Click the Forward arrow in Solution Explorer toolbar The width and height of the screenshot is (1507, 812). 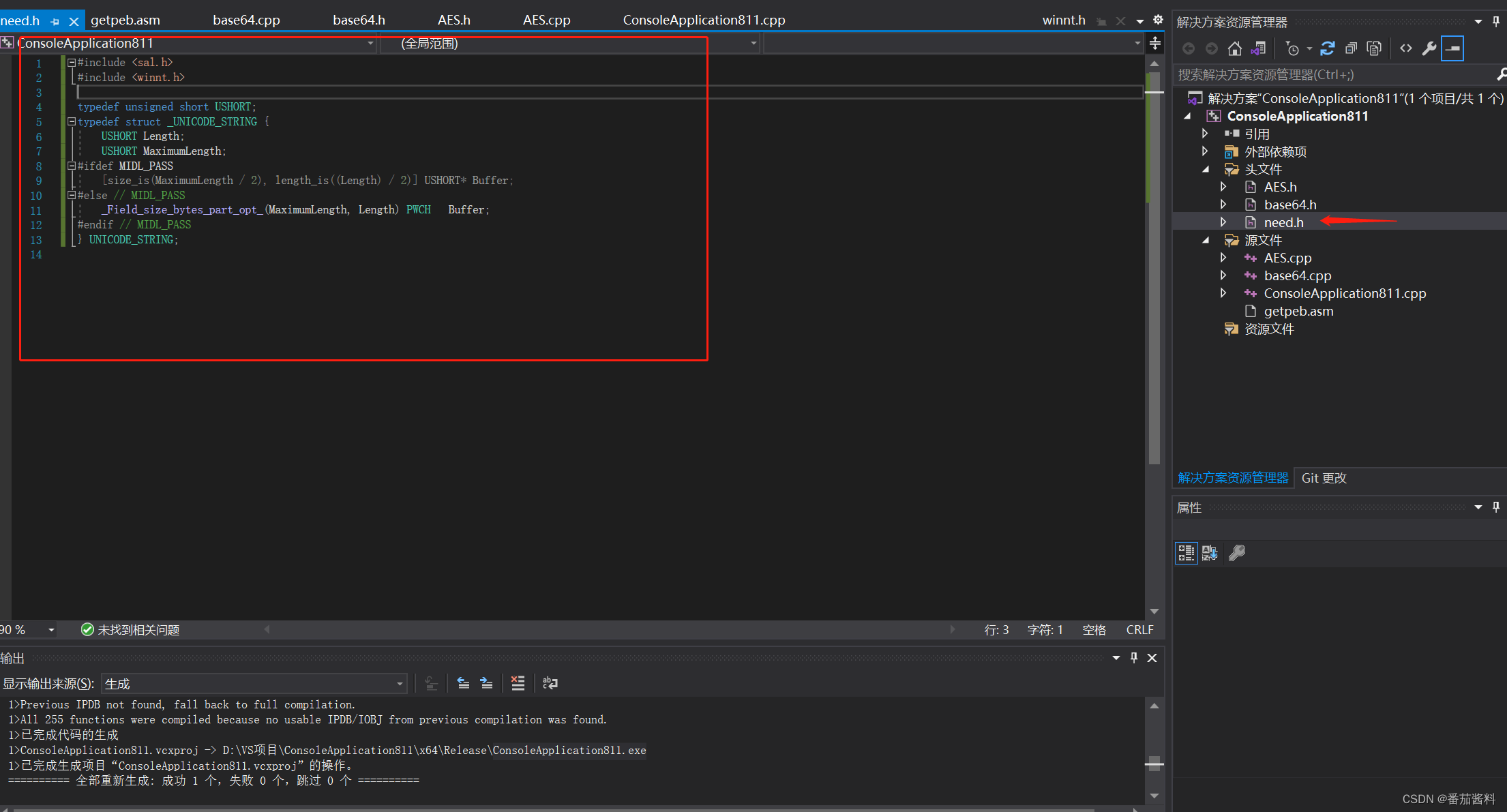tap(1212, 48)
